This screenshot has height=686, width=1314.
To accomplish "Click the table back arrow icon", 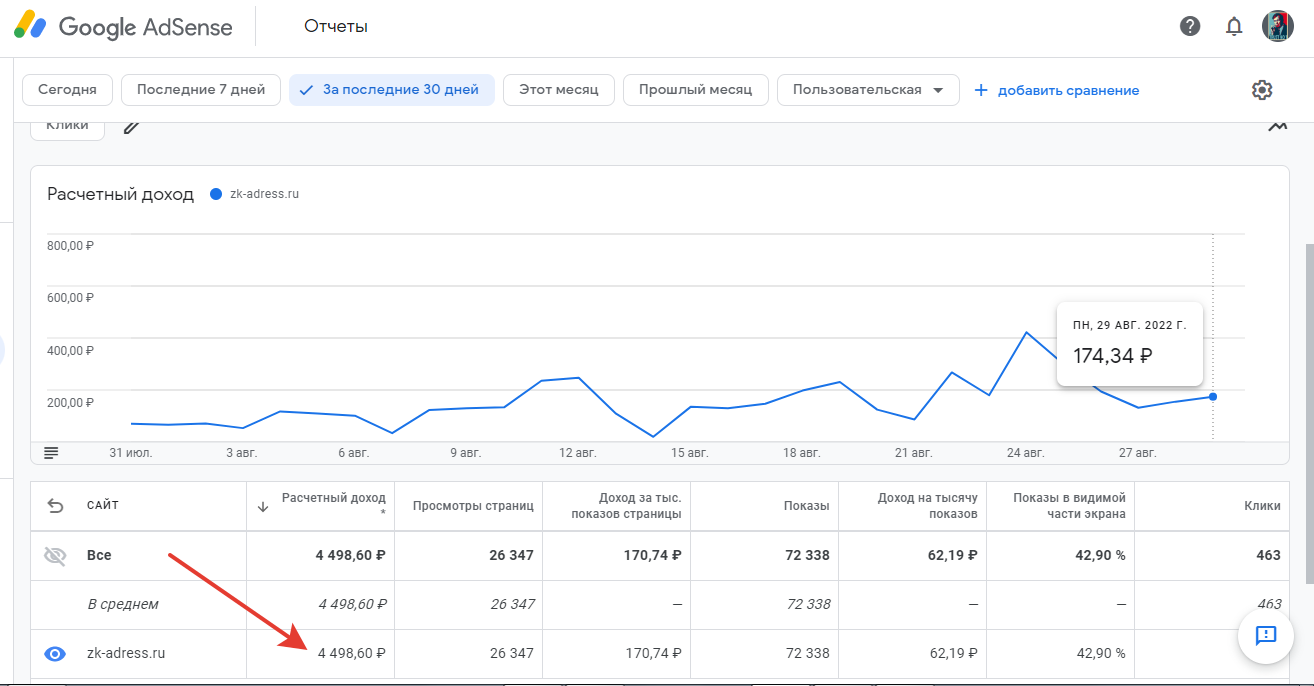I will click(56, 506).
